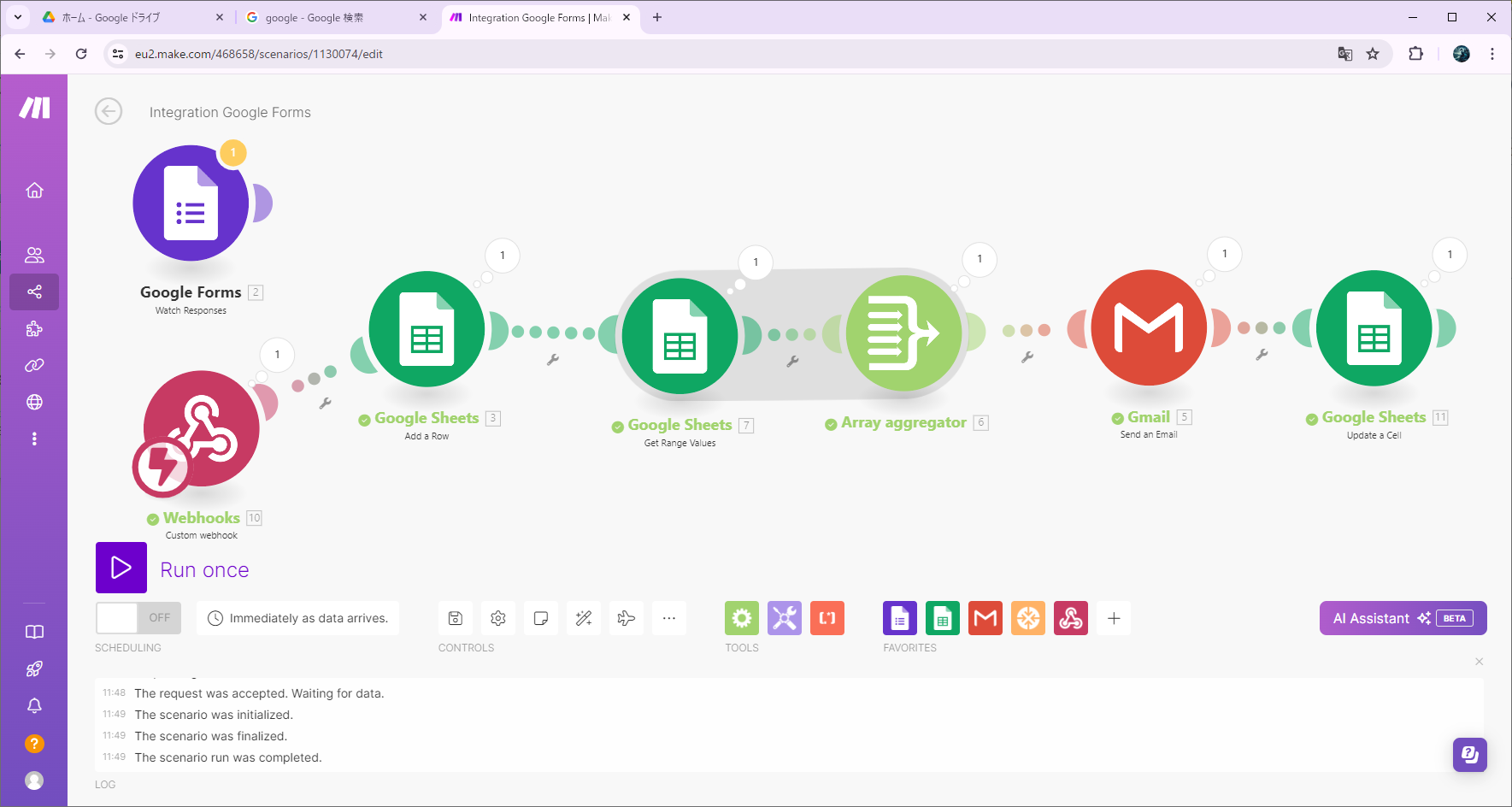The height and width of the screenshot is (807, 1512).
Task: Open the Controls more options ellipsis
Action: tap(669, 618)
